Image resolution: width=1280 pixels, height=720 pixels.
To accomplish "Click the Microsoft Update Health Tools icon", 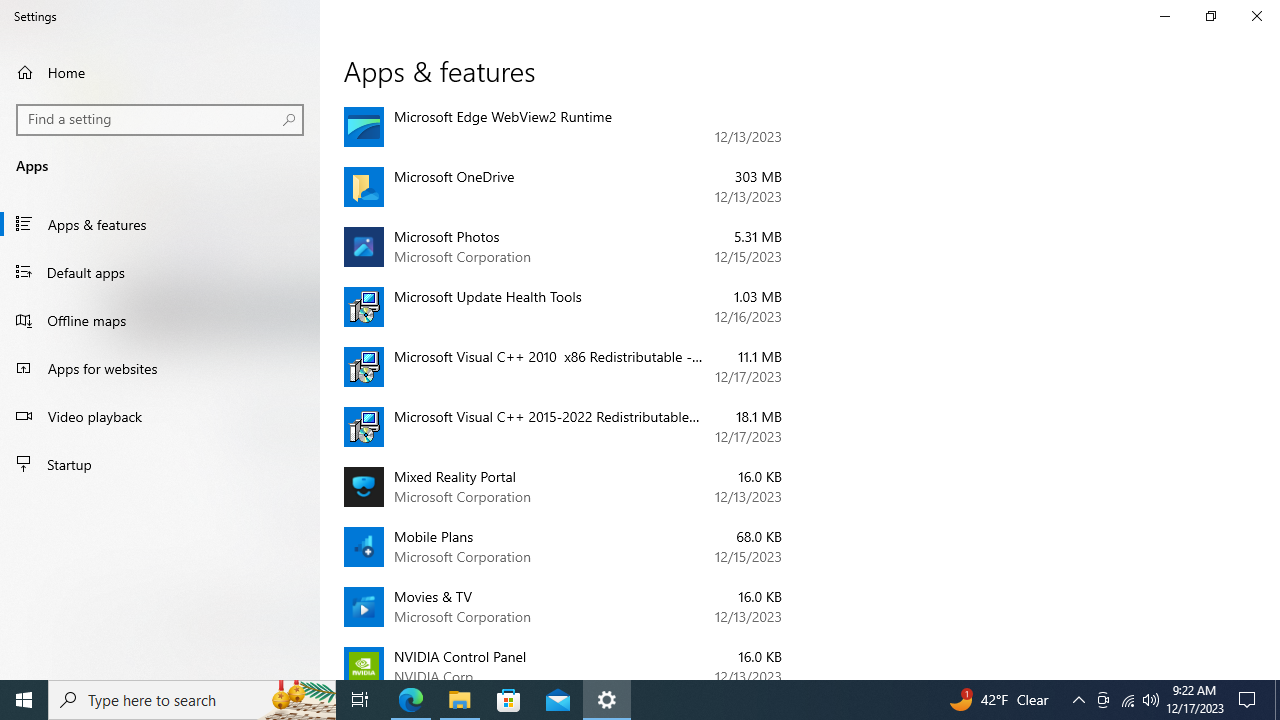I will 363,307.
